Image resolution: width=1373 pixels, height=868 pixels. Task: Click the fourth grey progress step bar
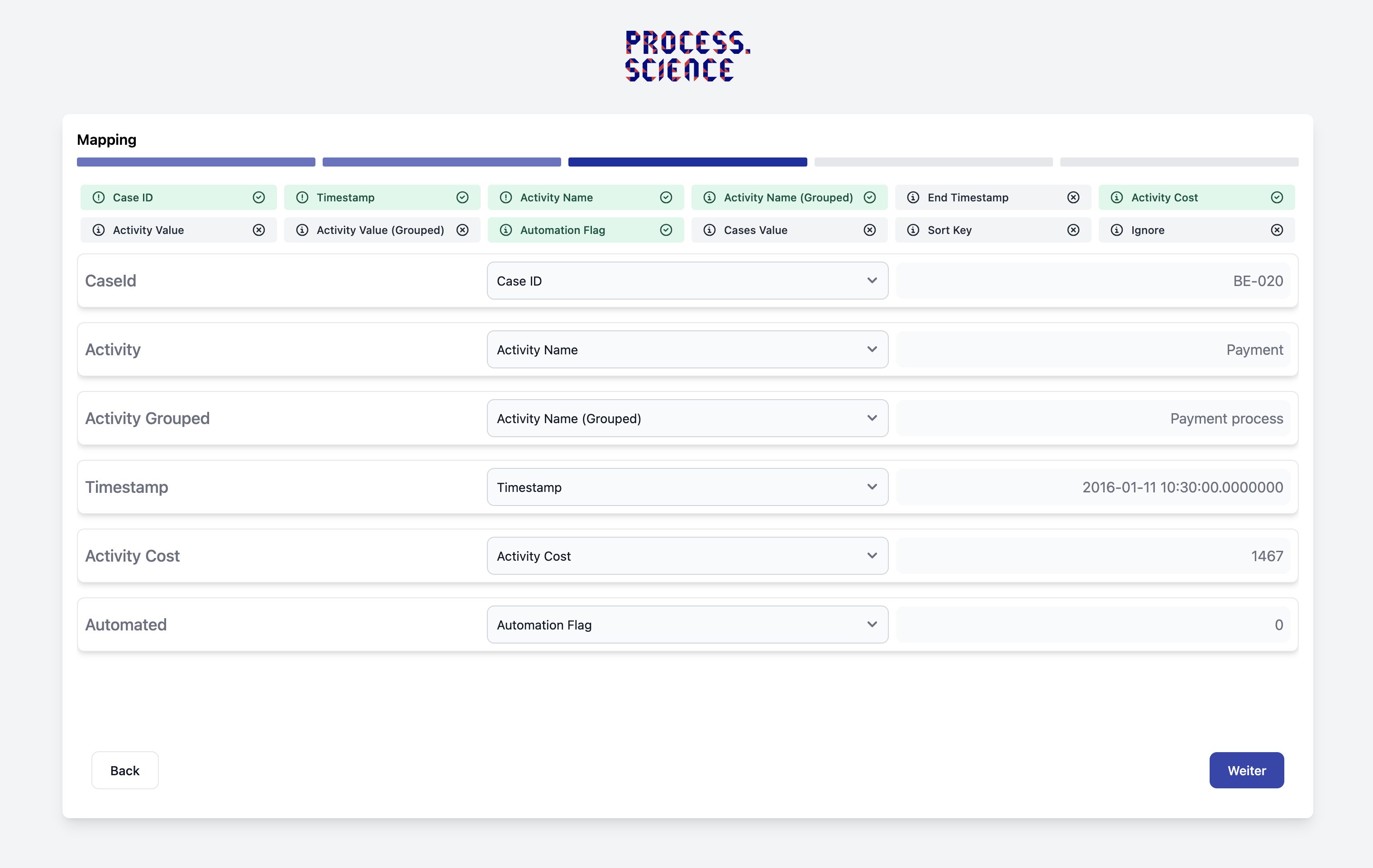pyautogui.click(x=934, y=162)
